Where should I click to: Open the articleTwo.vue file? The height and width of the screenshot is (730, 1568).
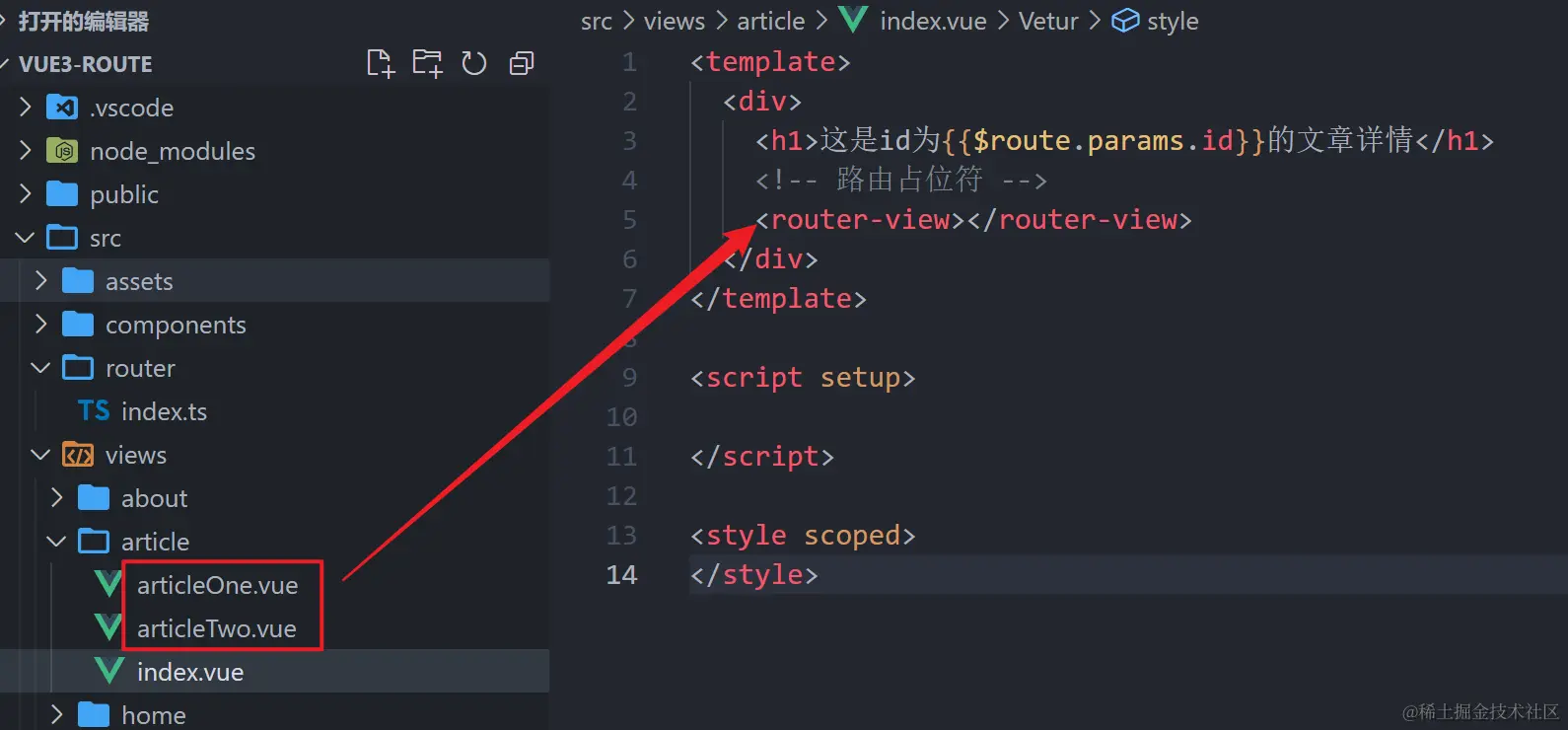(x=216, y=627)
